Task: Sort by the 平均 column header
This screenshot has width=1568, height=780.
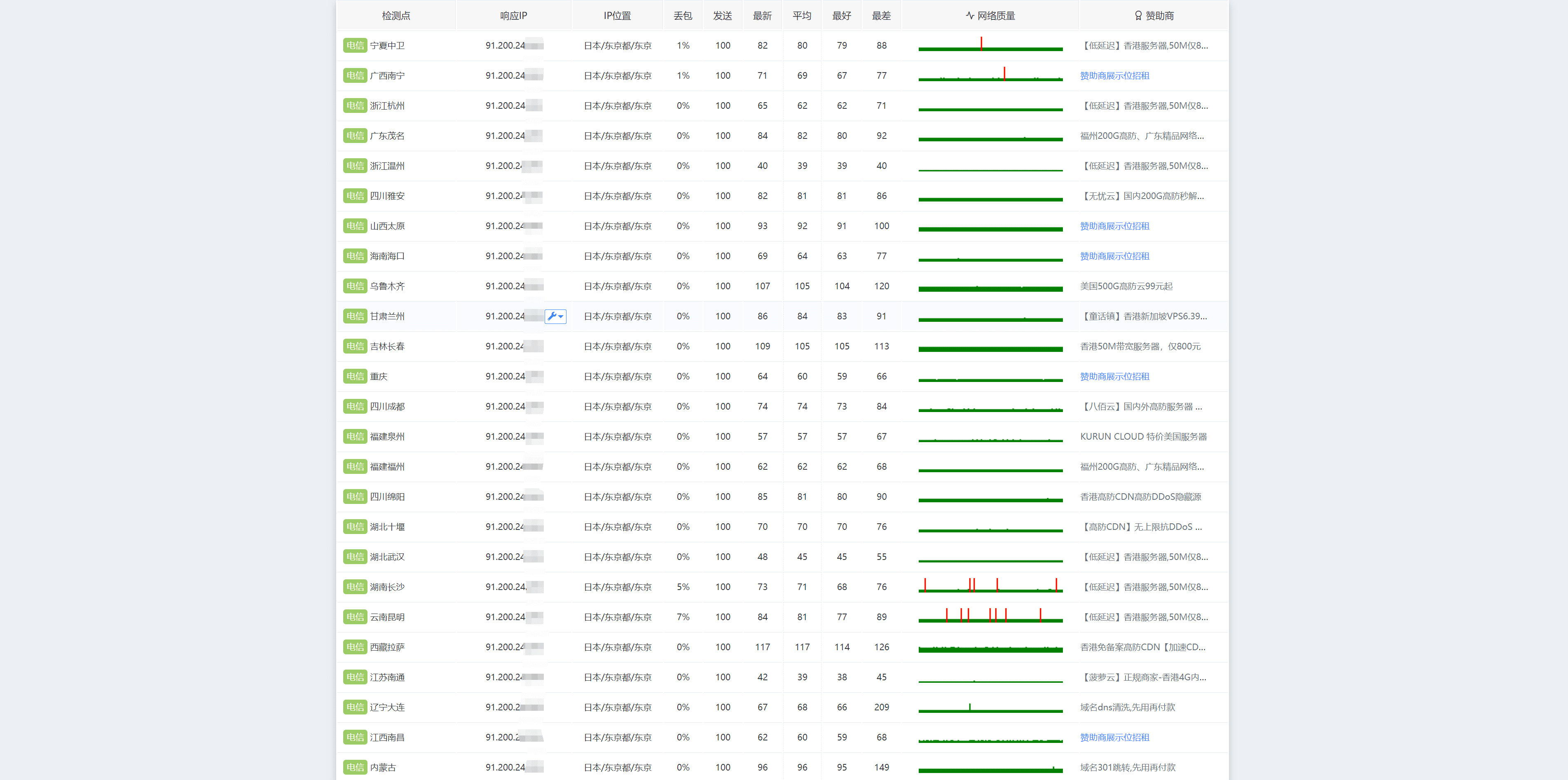Action: (802, 16)
